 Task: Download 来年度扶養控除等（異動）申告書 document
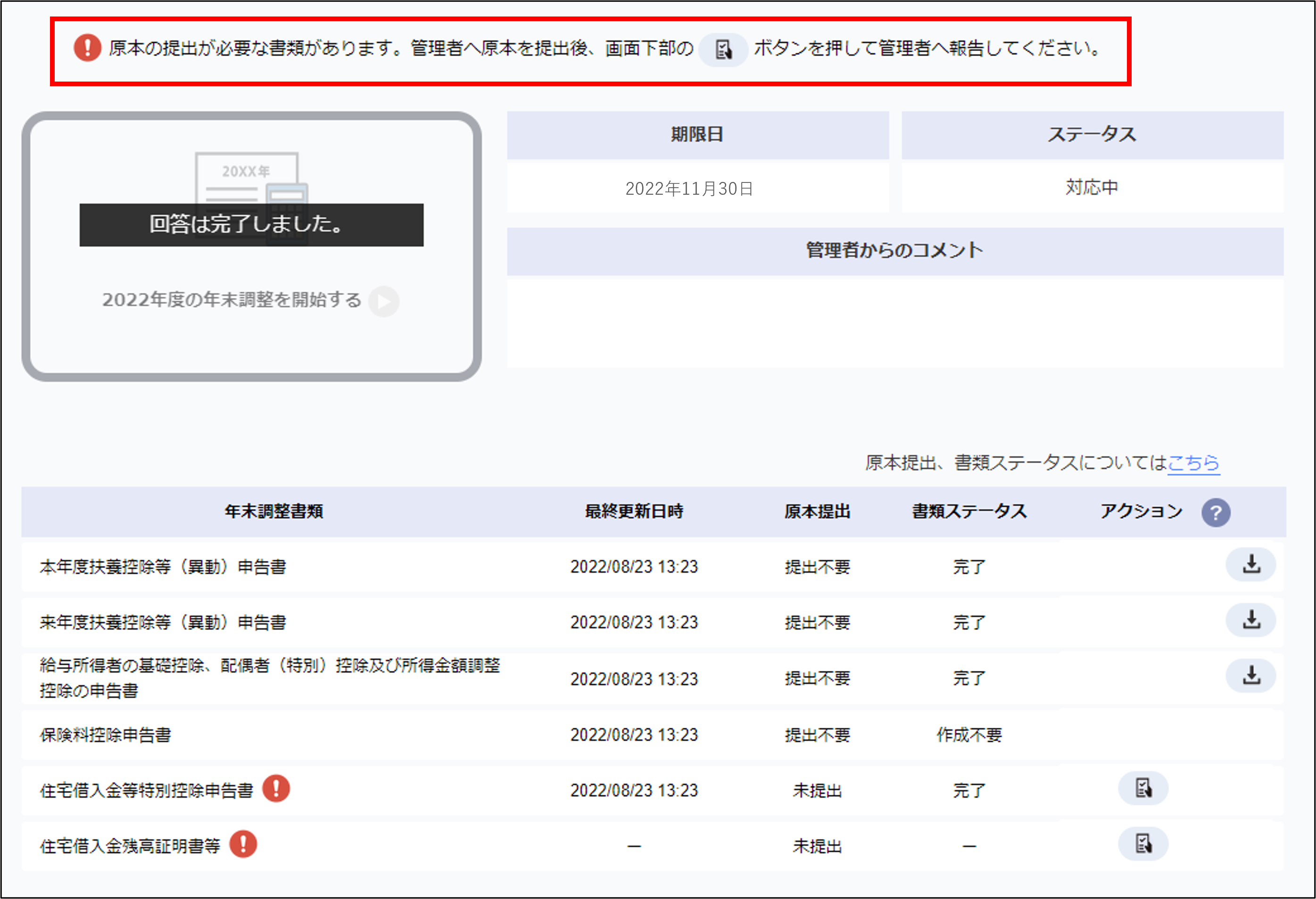click(1250, 620)
